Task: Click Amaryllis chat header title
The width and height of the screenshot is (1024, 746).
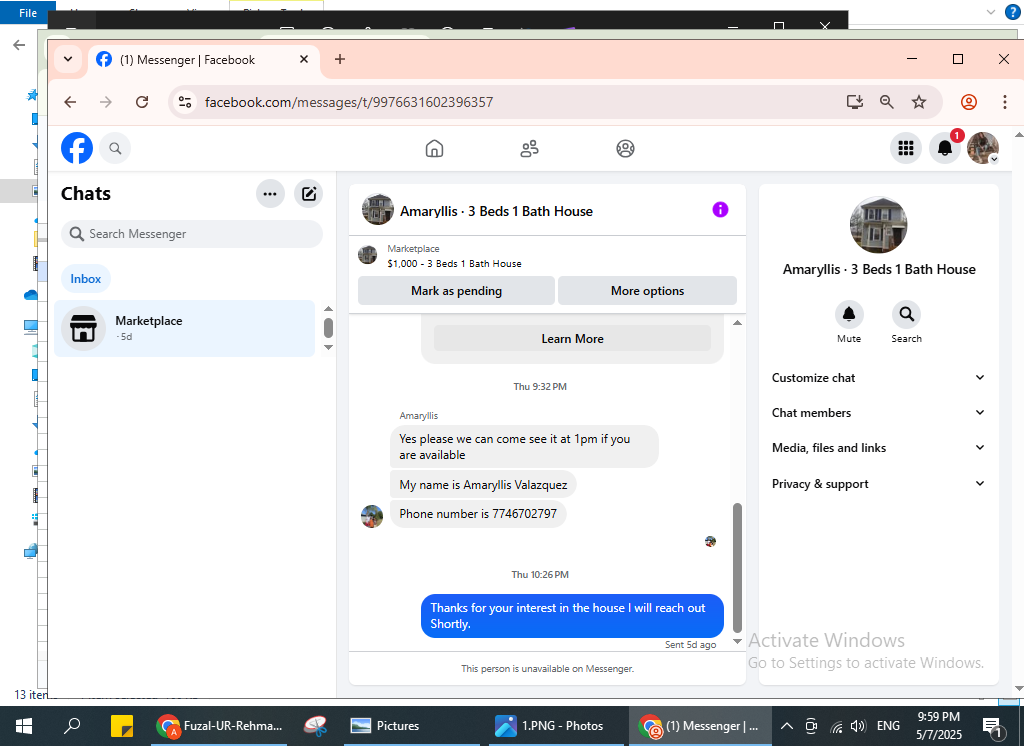Action: click(496, 211)
